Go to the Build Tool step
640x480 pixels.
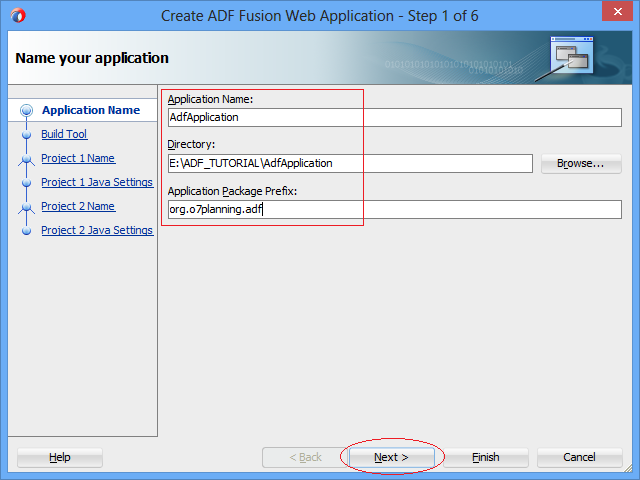tap(64, 134)
